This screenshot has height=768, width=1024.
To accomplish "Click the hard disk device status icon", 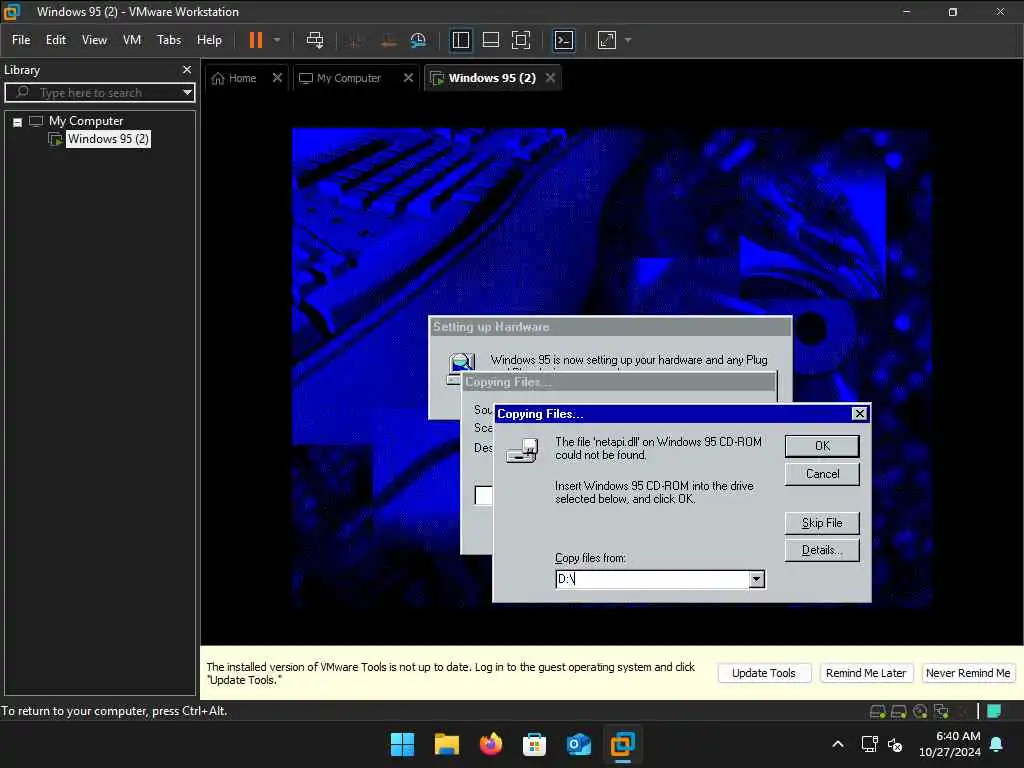I will [x=877, y=711].
